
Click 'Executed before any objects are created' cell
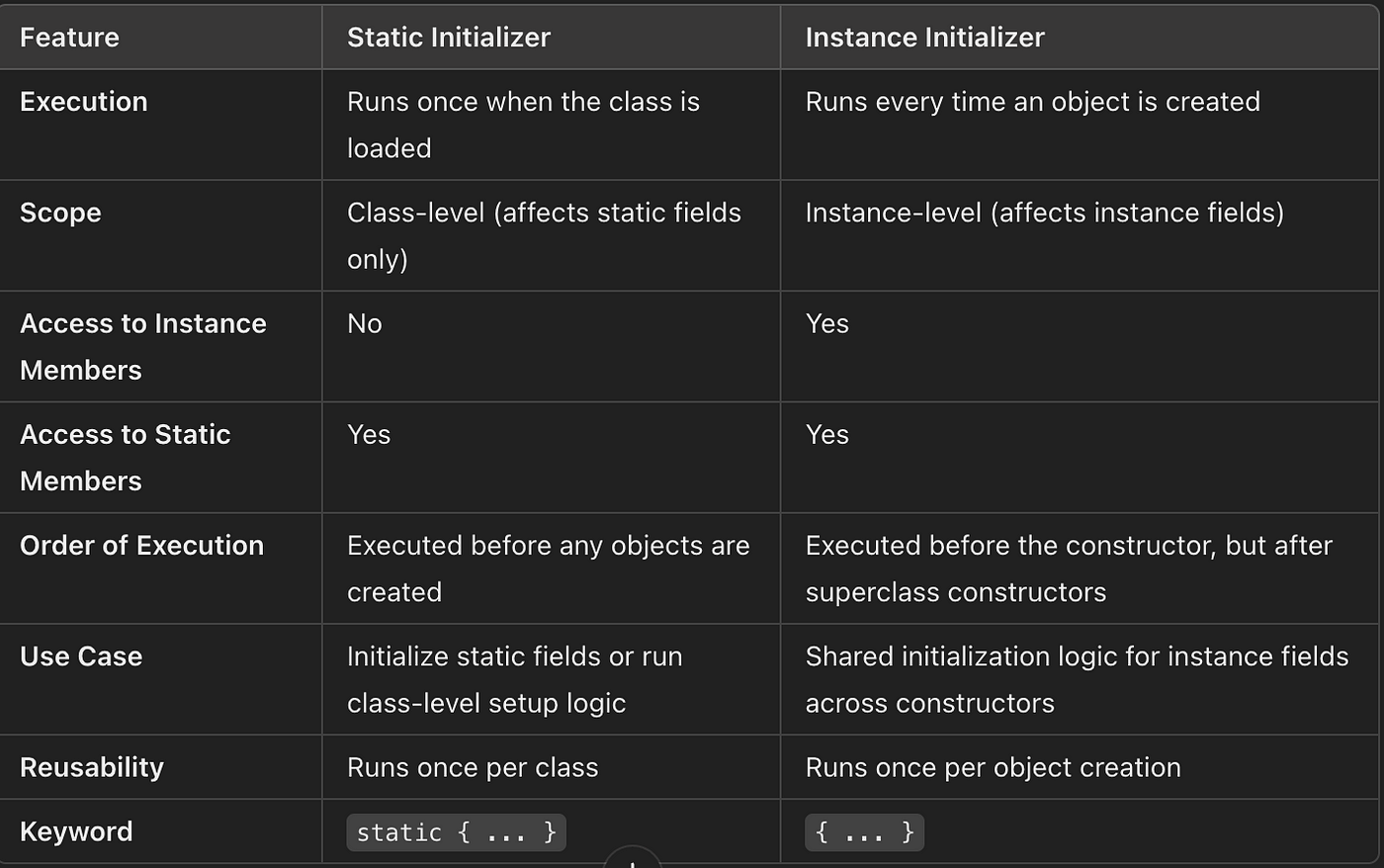click(x=549, y=568)
